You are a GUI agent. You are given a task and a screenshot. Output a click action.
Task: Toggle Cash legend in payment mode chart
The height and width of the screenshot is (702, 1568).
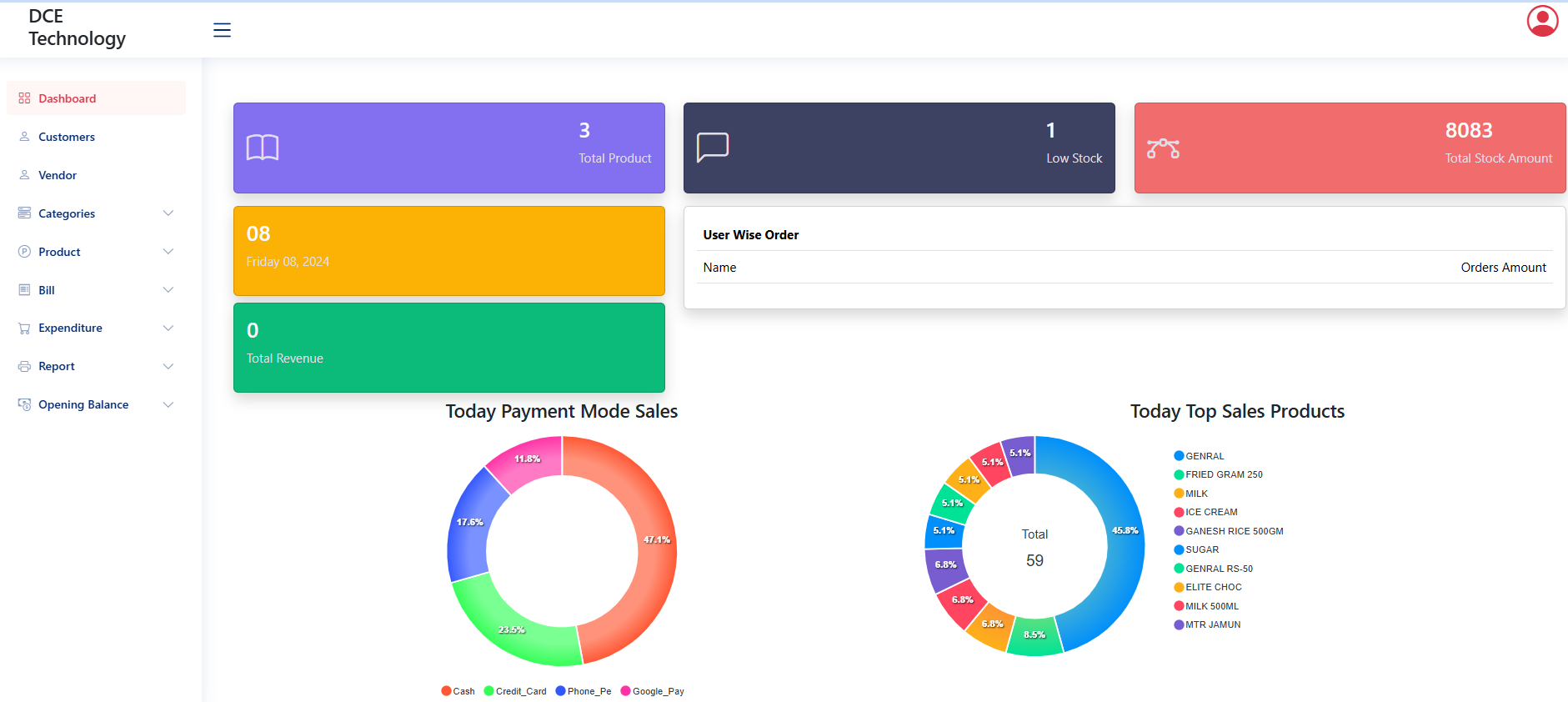pos(458,691)
